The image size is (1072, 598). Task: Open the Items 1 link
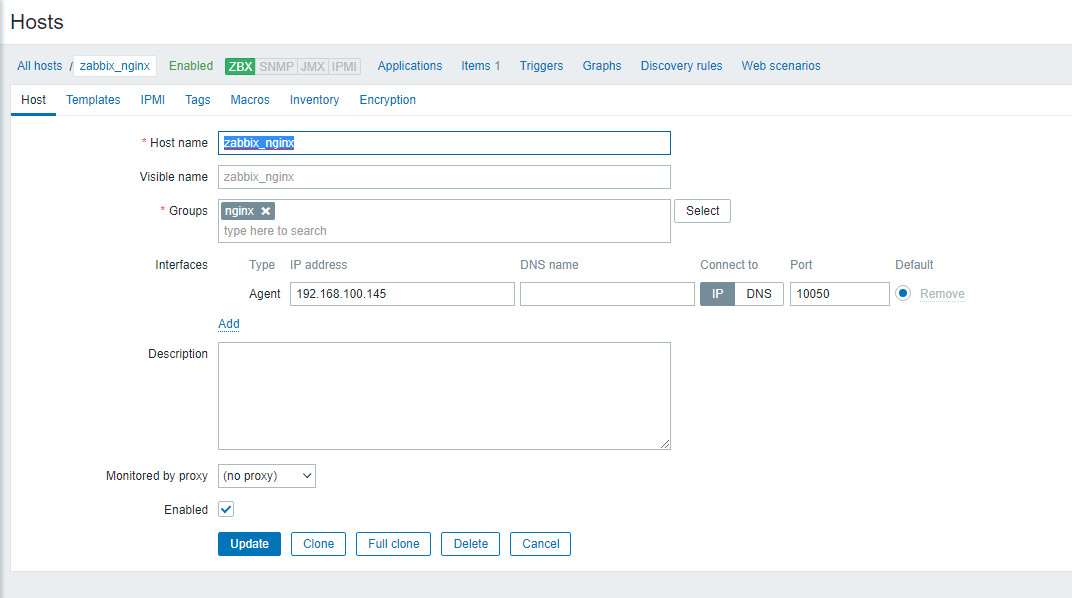coord(480,66)
